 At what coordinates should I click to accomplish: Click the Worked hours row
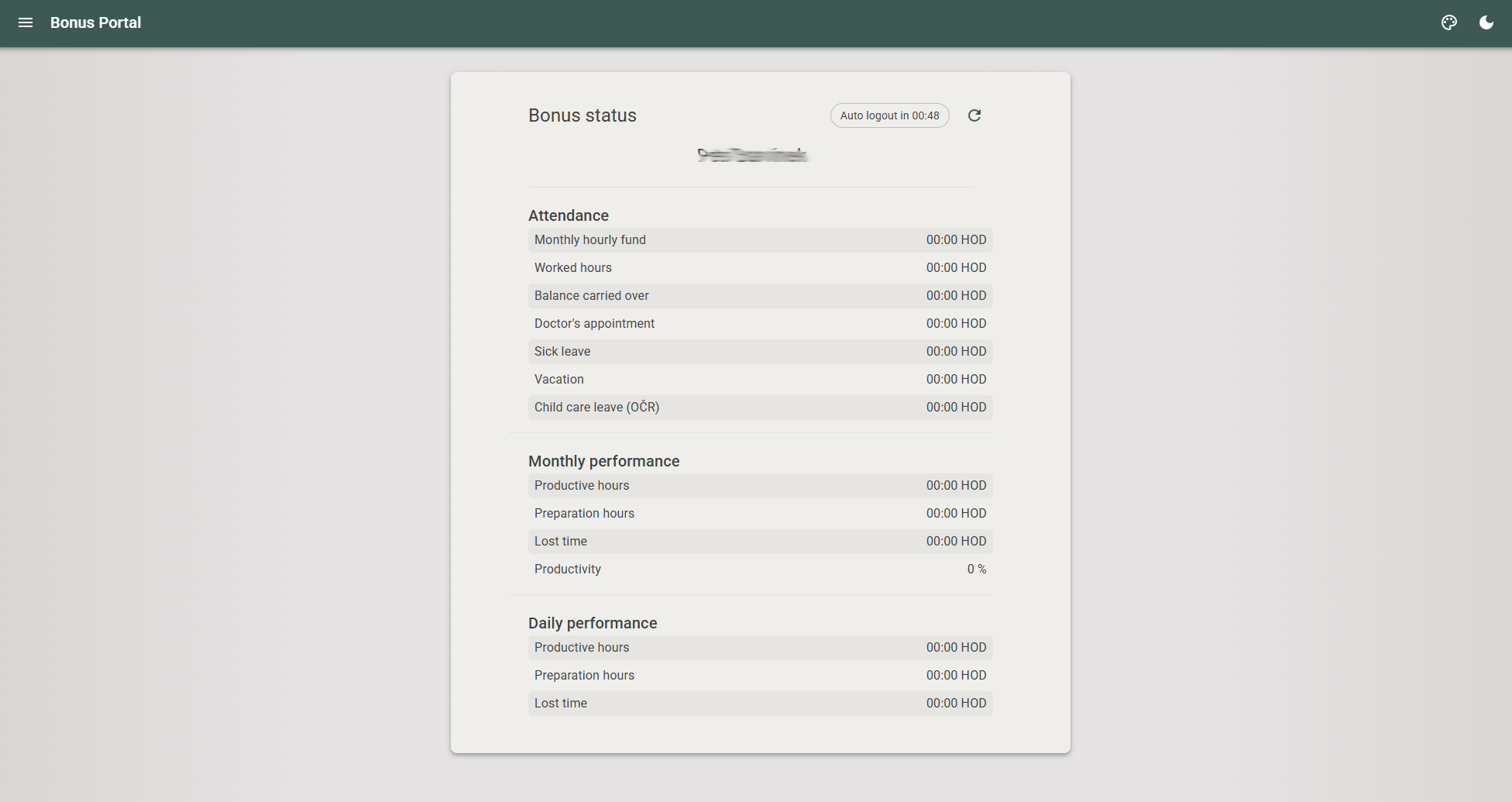(x=760, y=268)
